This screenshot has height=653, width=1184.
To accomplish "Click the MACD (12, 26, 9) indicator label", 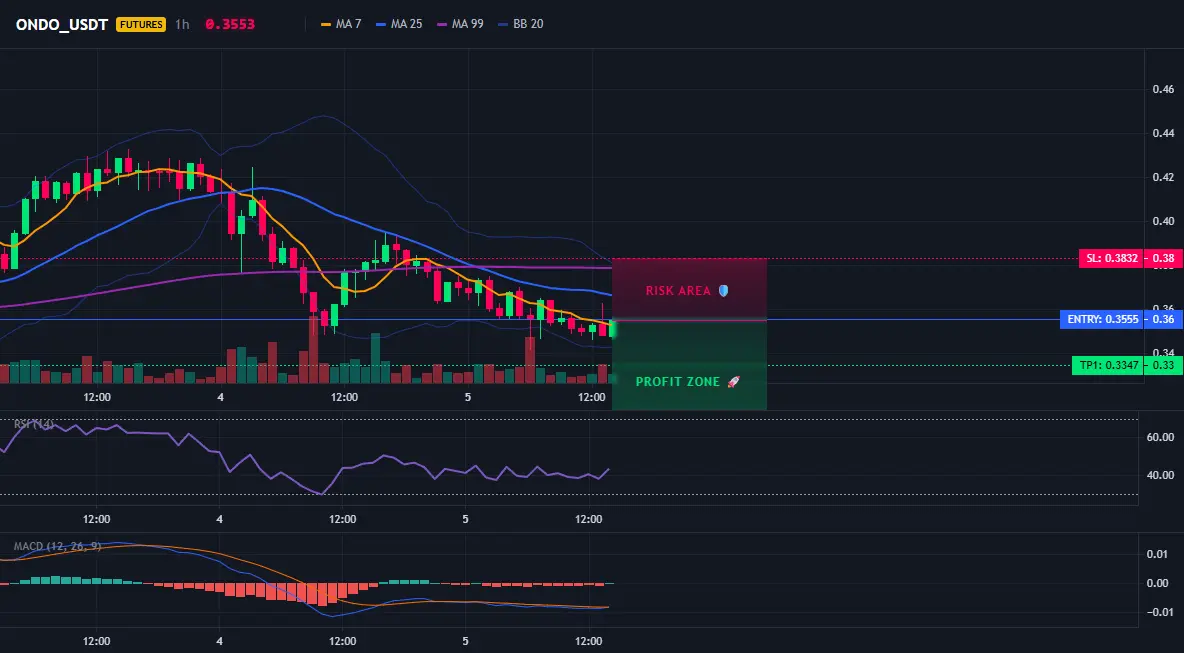I will pos(57,546).
